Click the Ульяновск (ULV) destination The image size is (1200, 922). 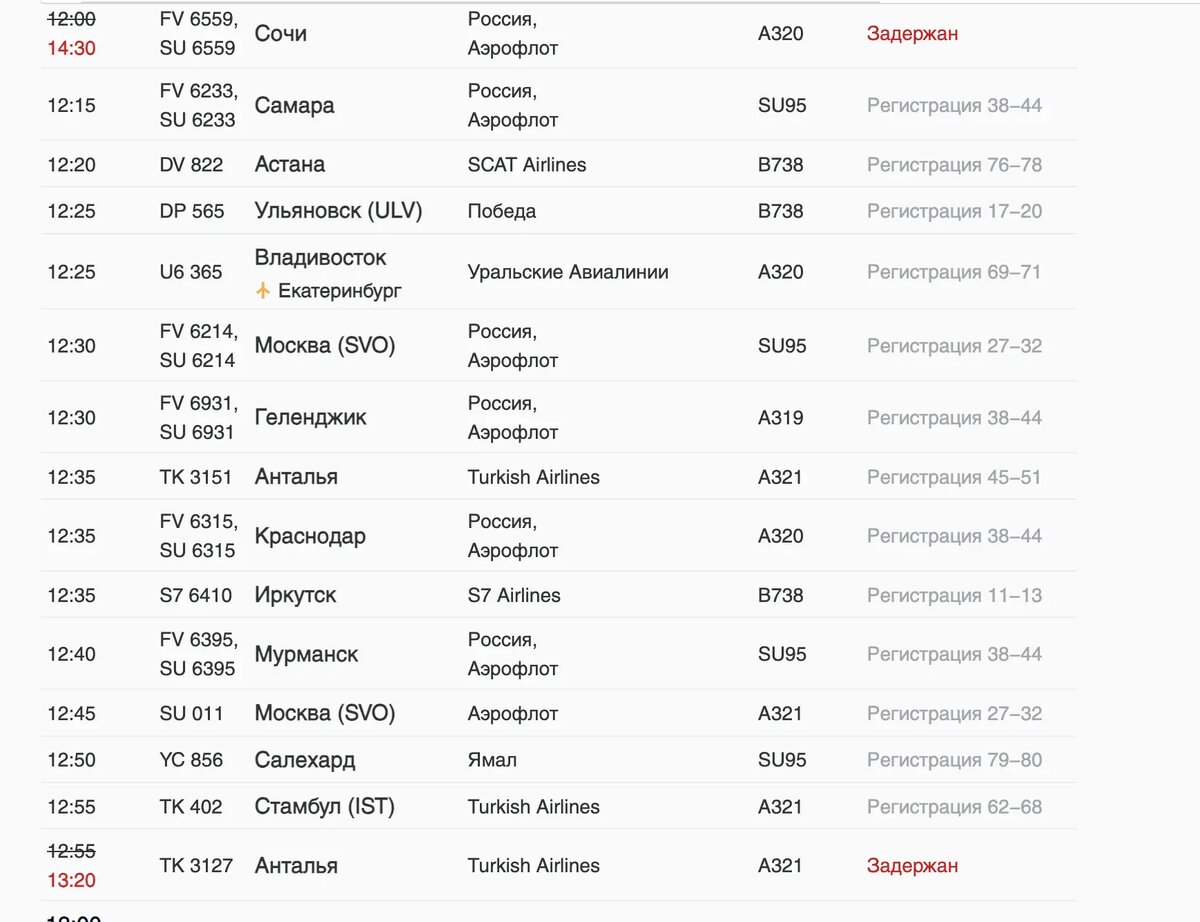coord(339,211)
